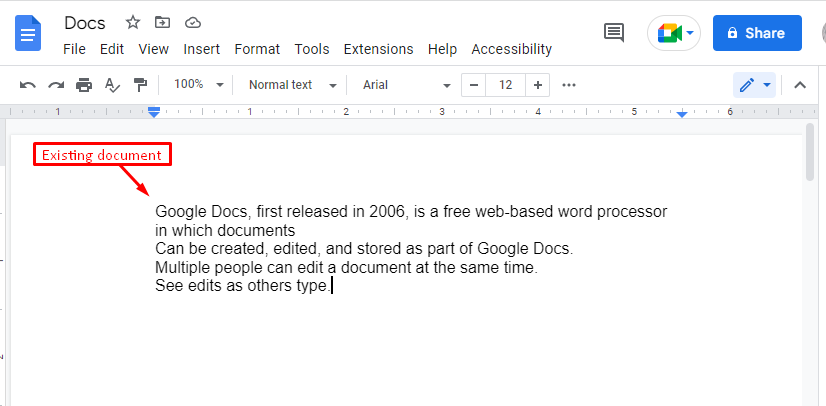826x406 pixels.
Task: Undo the last action
Action: click(x=27, y=85)
